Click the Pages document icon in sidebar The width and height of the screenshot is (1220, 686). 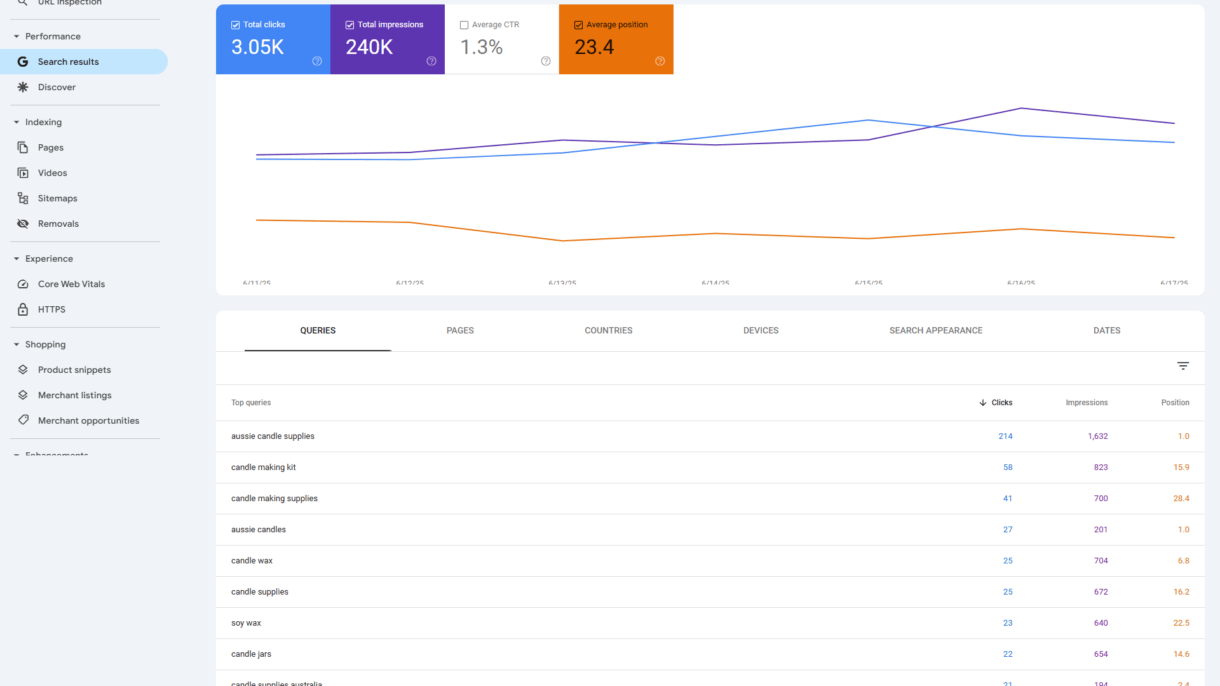pos(23,148)
